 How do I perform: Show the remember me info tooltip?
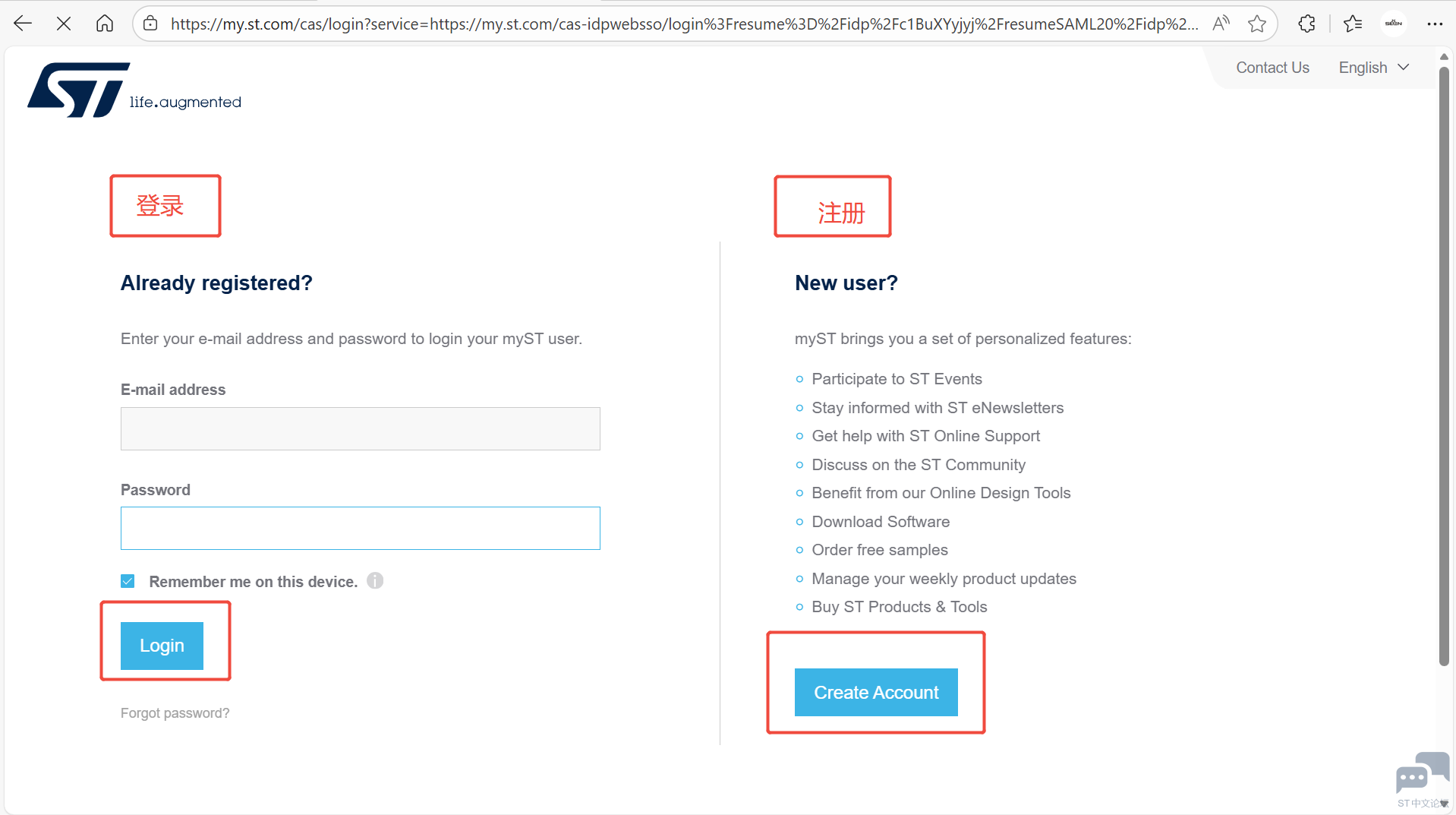375,581
